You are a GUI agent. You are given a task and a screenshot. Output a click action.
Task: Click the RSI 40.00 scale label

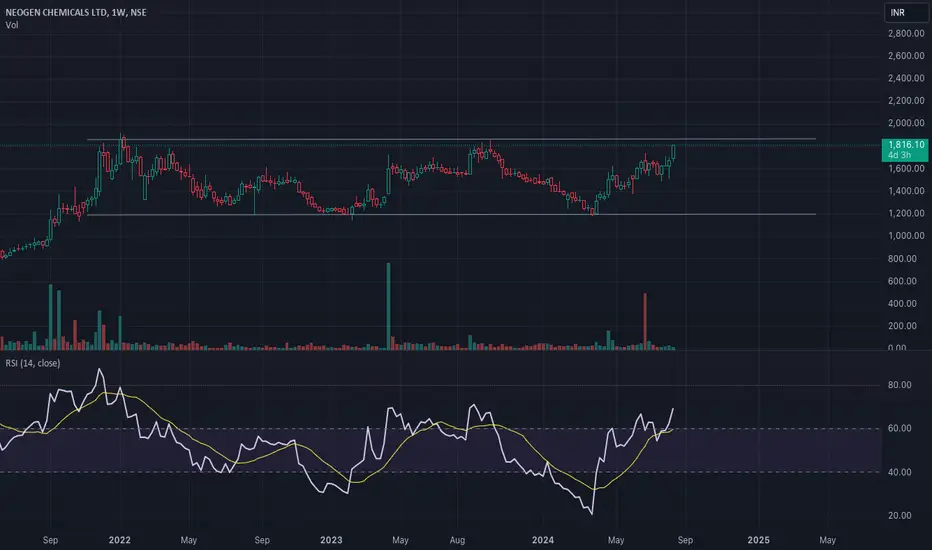coord(899,472)
